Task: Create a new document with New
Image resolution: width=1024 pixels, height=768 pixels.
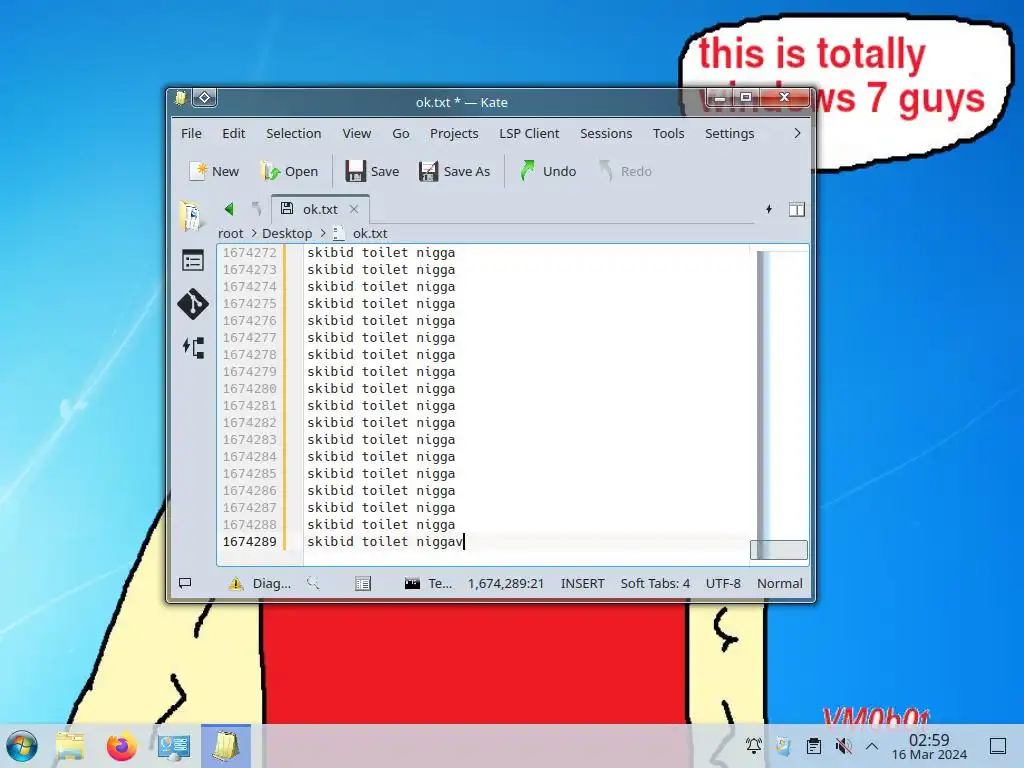Action: 214,171
